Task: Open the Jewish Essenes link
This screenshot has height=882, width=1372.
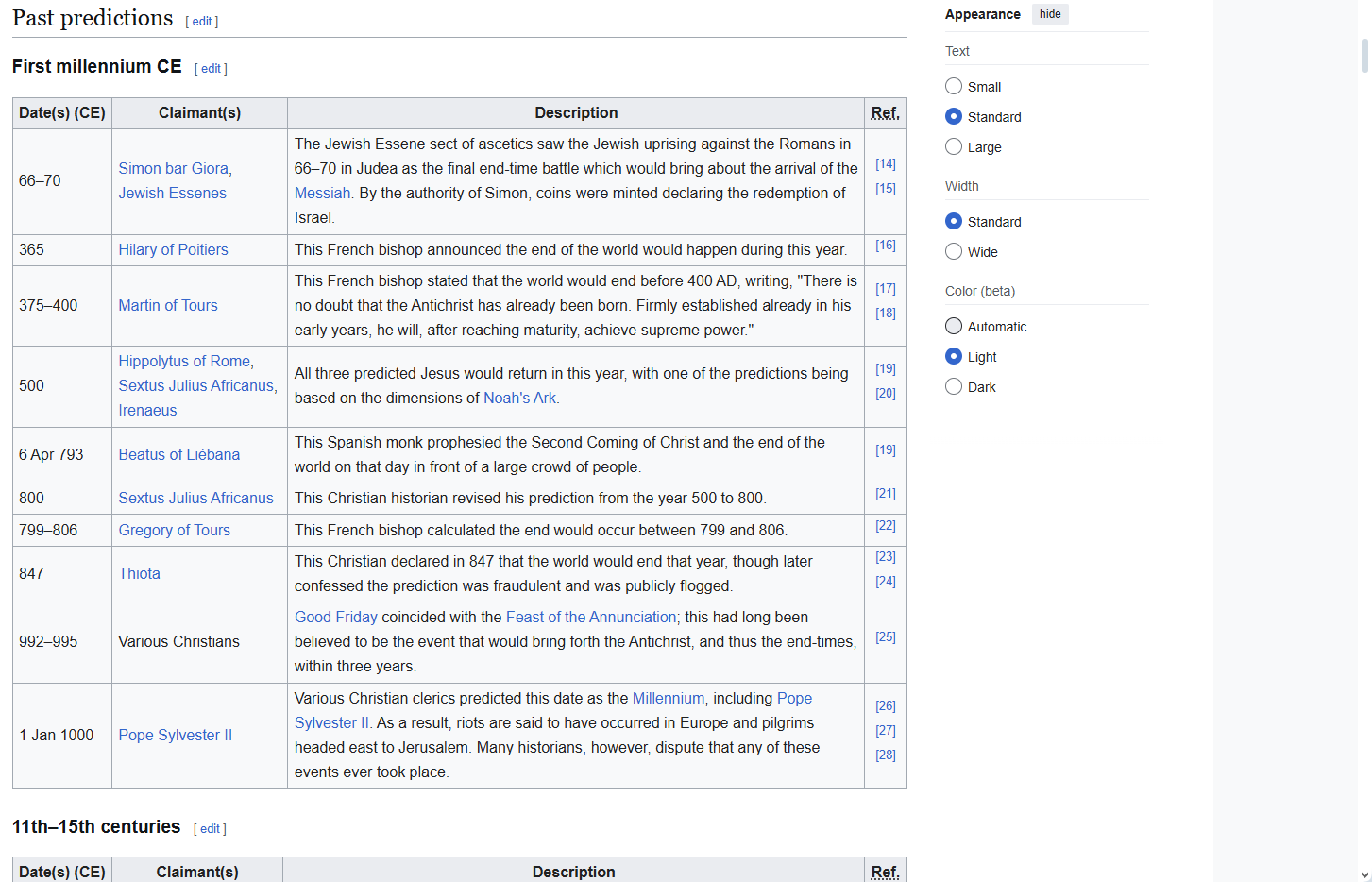Action: 173,193
